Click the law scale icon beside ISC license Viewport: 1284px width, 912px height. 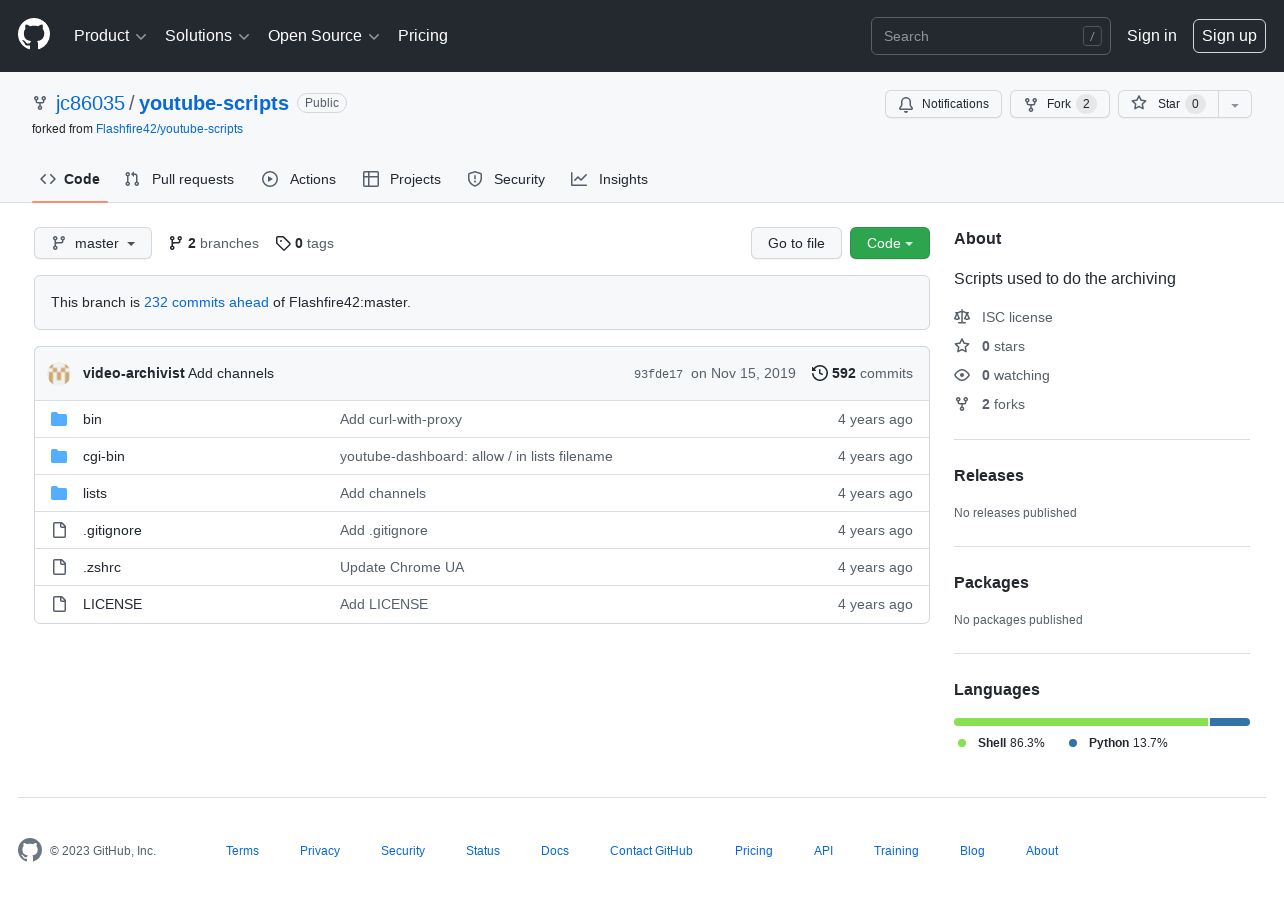pyautogui.click(x=962, y=317)
